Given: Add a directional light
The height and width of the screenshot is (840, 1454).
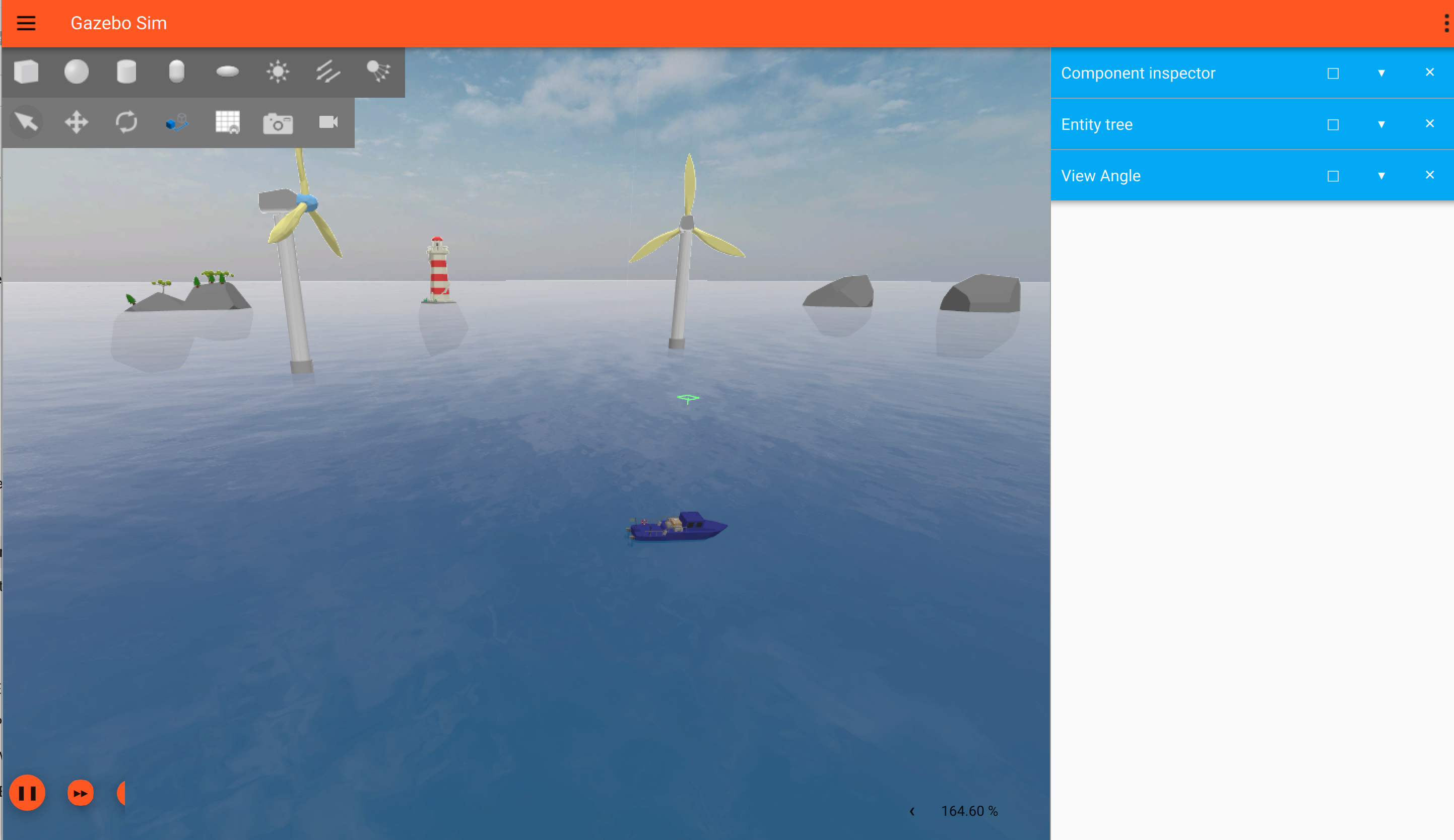Looking at the screenshot, I should tap(327, 72).
